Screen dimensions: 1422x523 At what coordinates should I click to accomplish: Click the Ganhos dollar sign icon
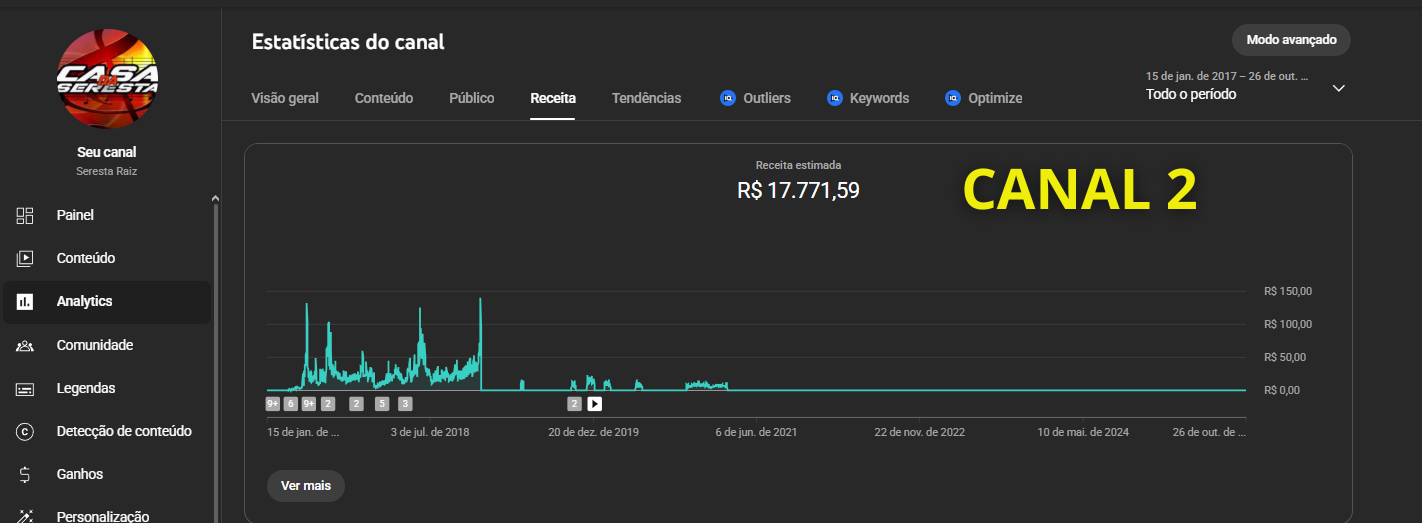[25, 474]
